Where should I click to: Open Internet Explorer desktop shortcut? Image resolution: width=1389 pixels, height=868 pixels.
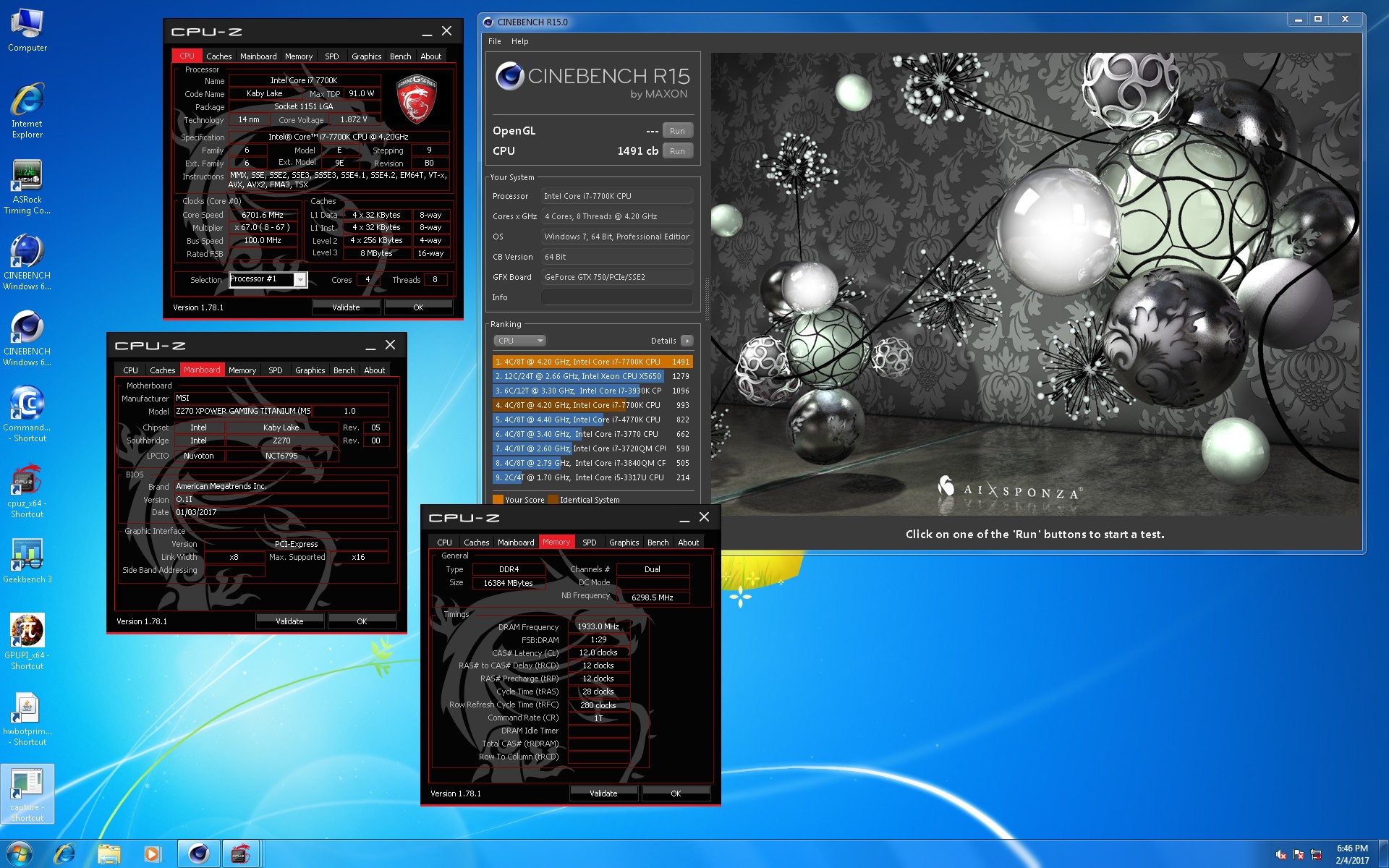point(27,110)
